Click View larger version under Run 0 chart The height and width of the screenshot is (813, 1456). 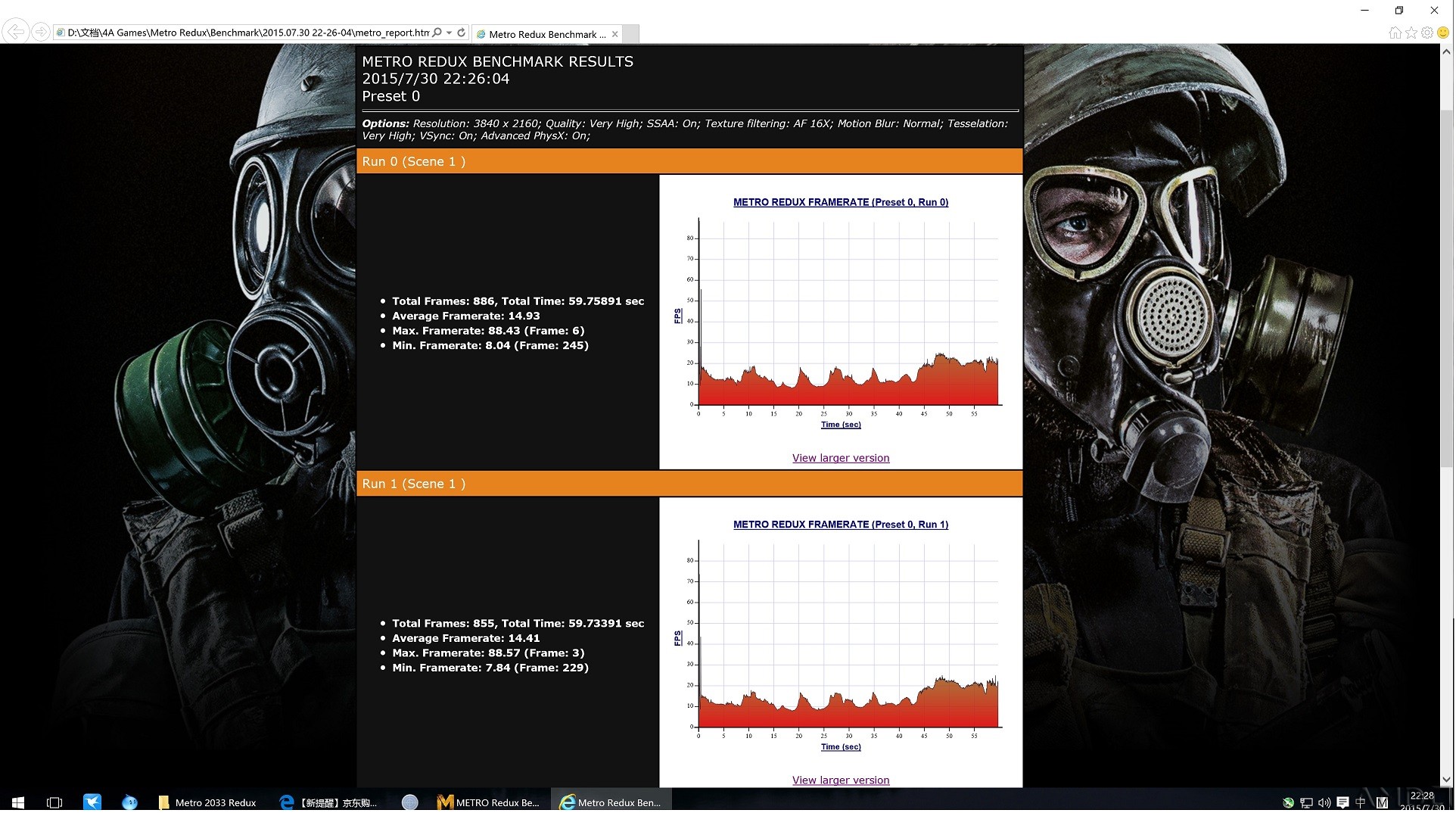click(841, 458)
